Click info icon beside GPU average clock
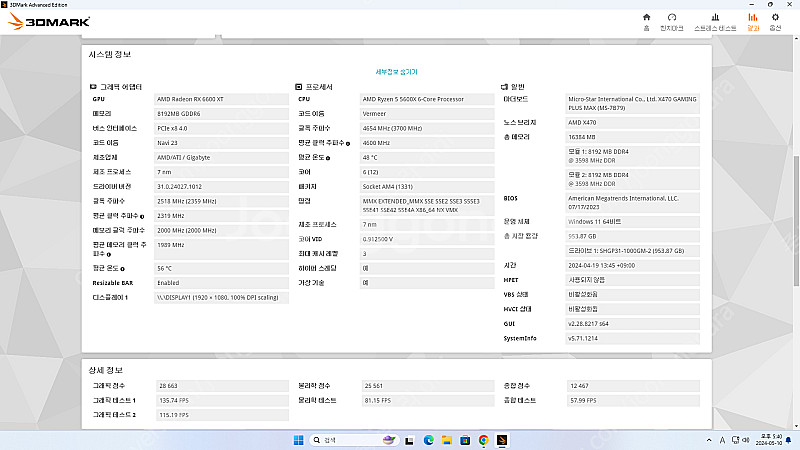 pos(142,216)
